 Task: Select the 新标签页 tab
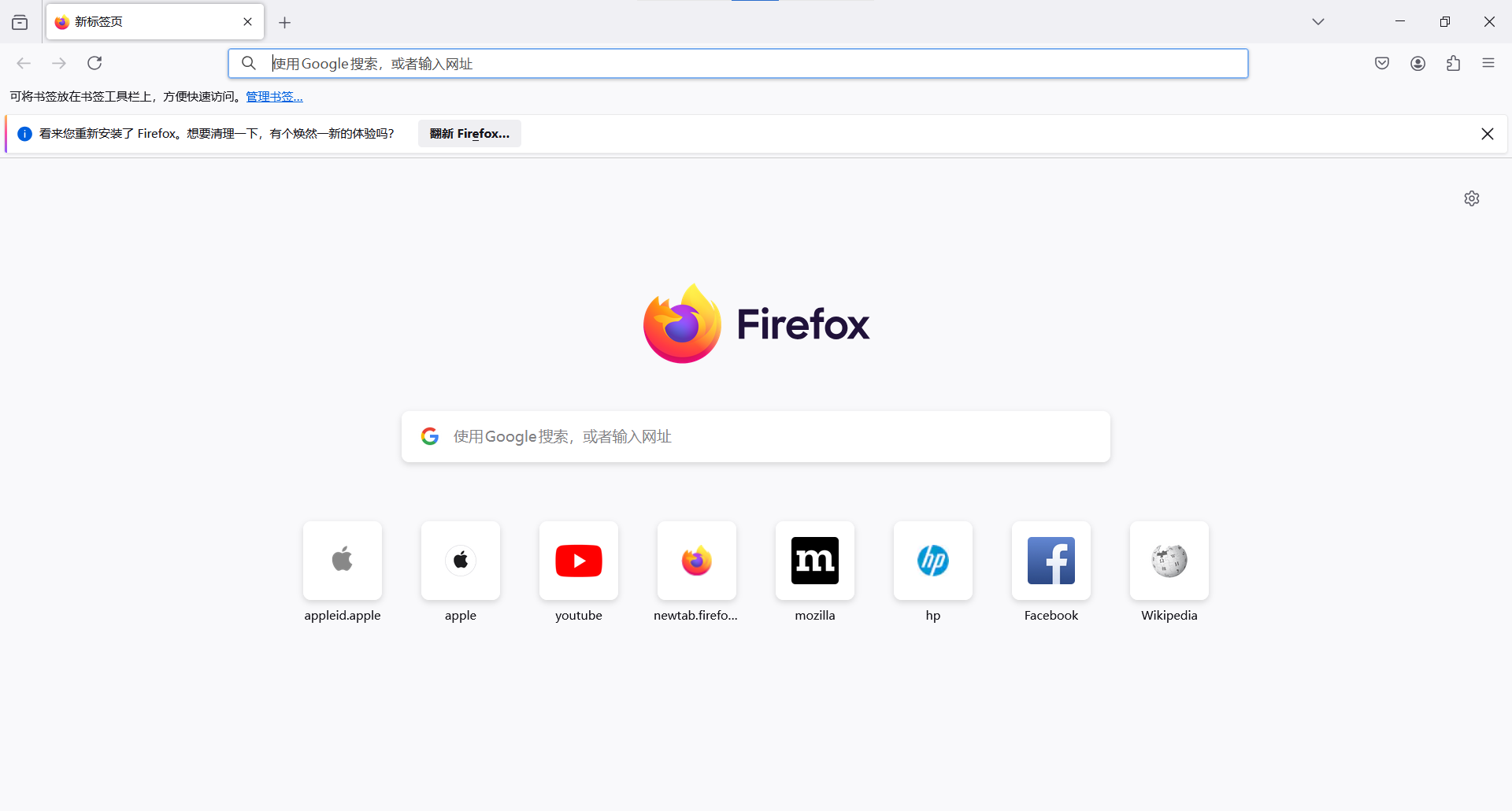pos(142,22)
